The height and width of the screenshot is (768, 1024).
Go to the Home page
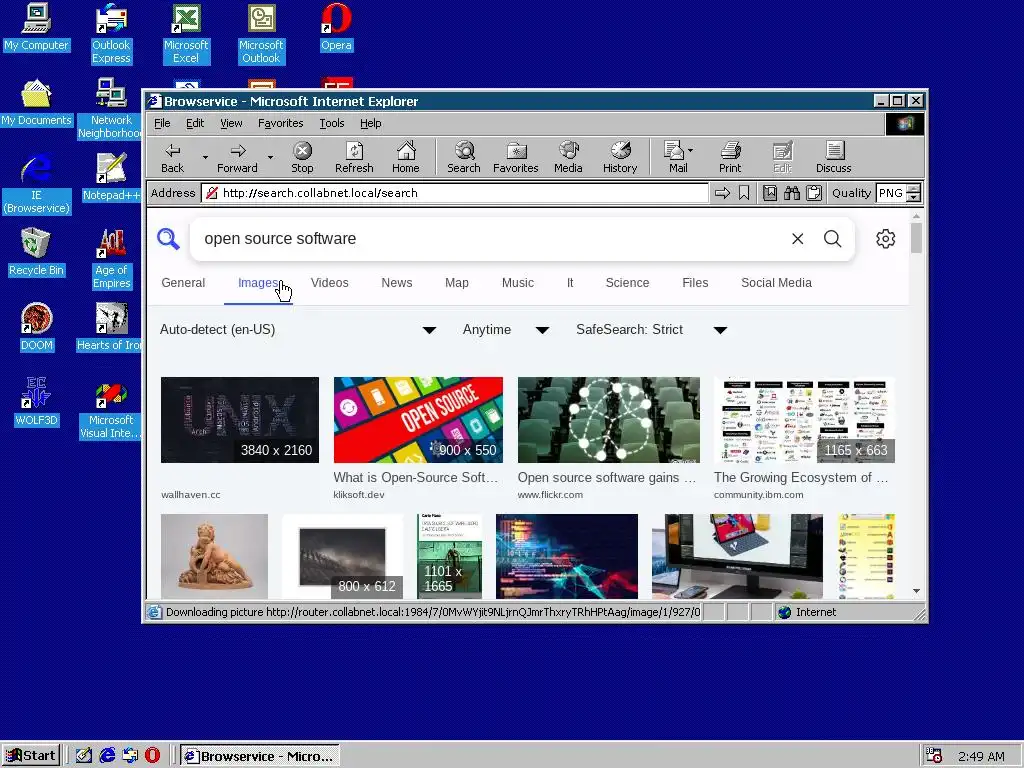406,157
